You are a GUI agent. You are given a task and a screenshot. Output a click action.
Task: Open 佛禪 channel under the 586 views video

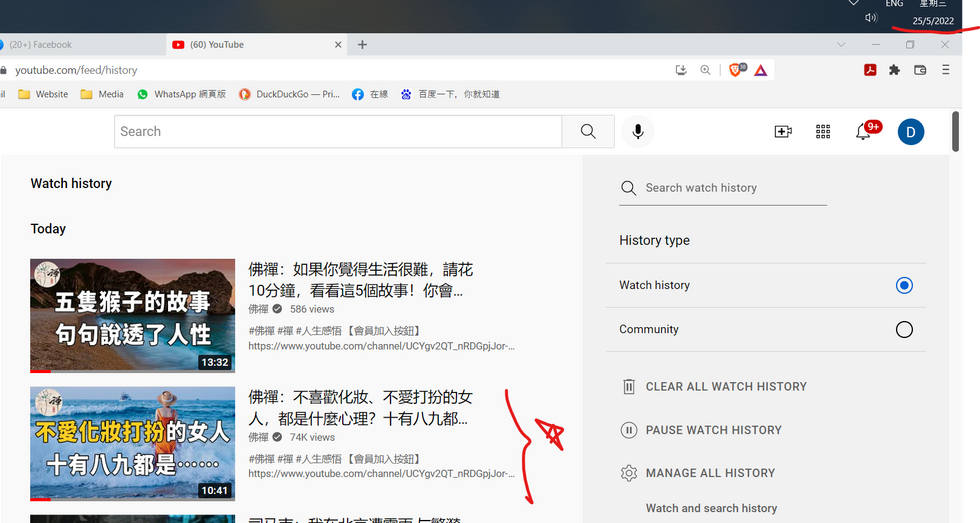[x=258, y=309]
